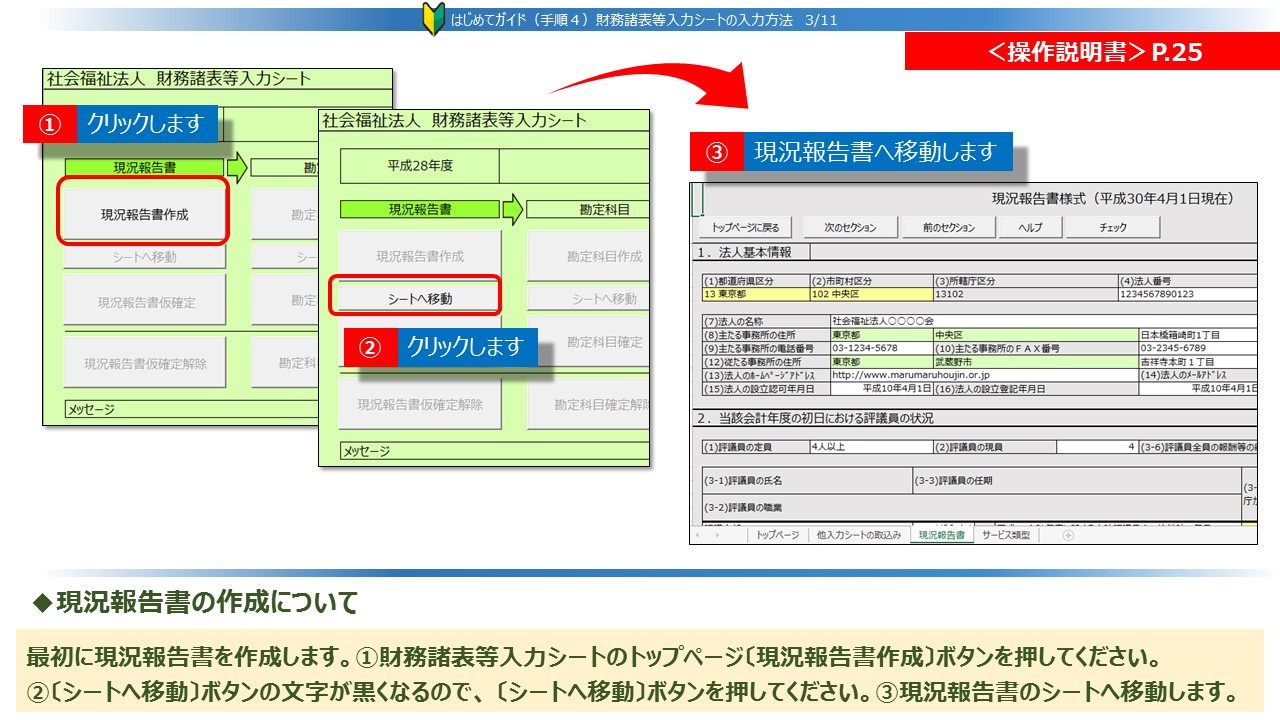Click greyed シートへ移動 under 勘定科目作成
This screenshot has width=1280, height=720.
pyautogui.click(x=588, y=298)
